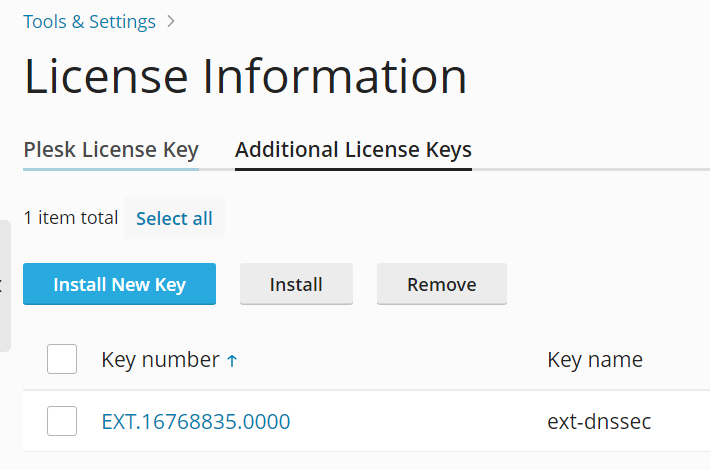Switch to the Plesk License Key tab
This screenshot has width=710, height=470.
pos(111,150)
